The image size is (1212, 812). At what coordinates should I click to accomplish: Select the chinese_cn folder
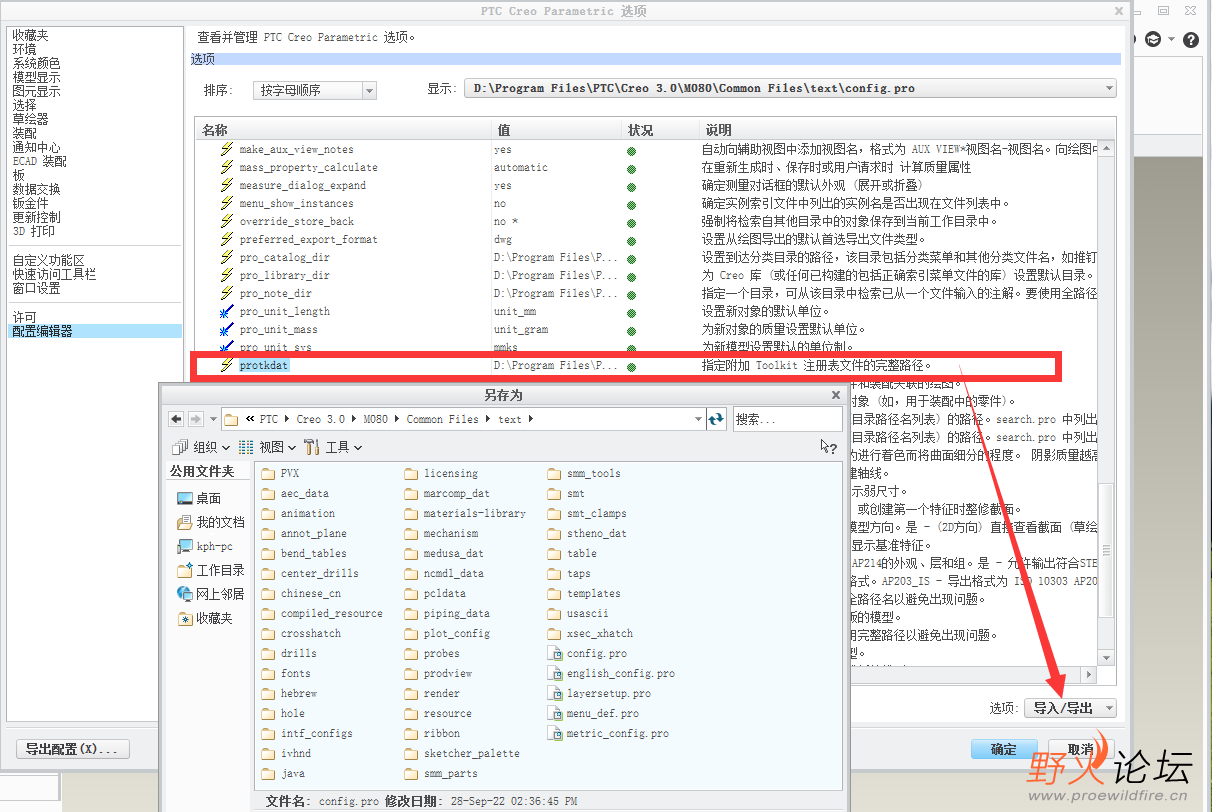(301, 593)
